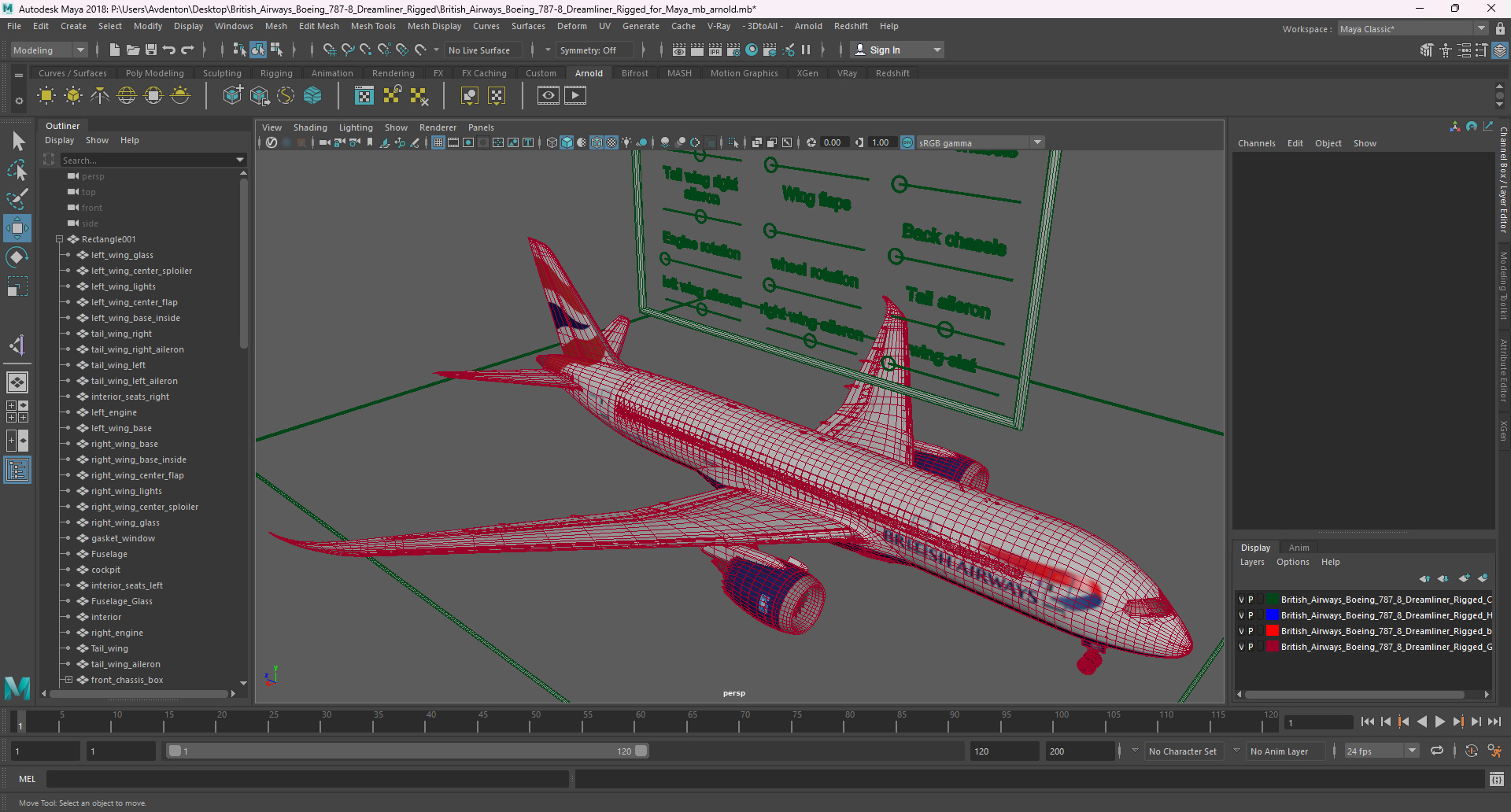Toggle wireframe on shaded in viewport toolbar
The height and width of the screenshot is (812, 1511).
(x=597, y=142)
